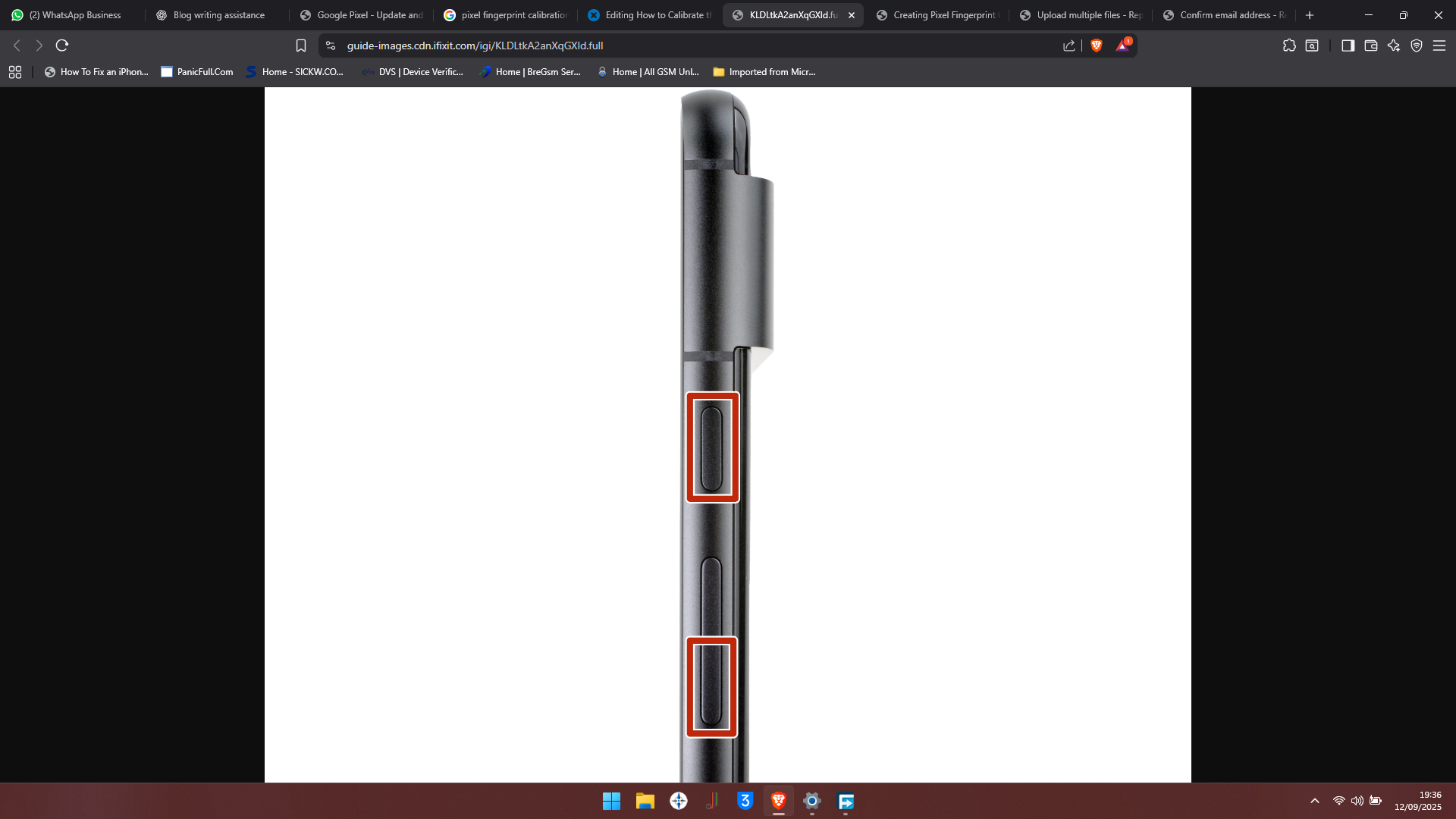1456x819 pixels.
Task: Open Imported from Micr... bookmarks folder
Action: point(764,72)
